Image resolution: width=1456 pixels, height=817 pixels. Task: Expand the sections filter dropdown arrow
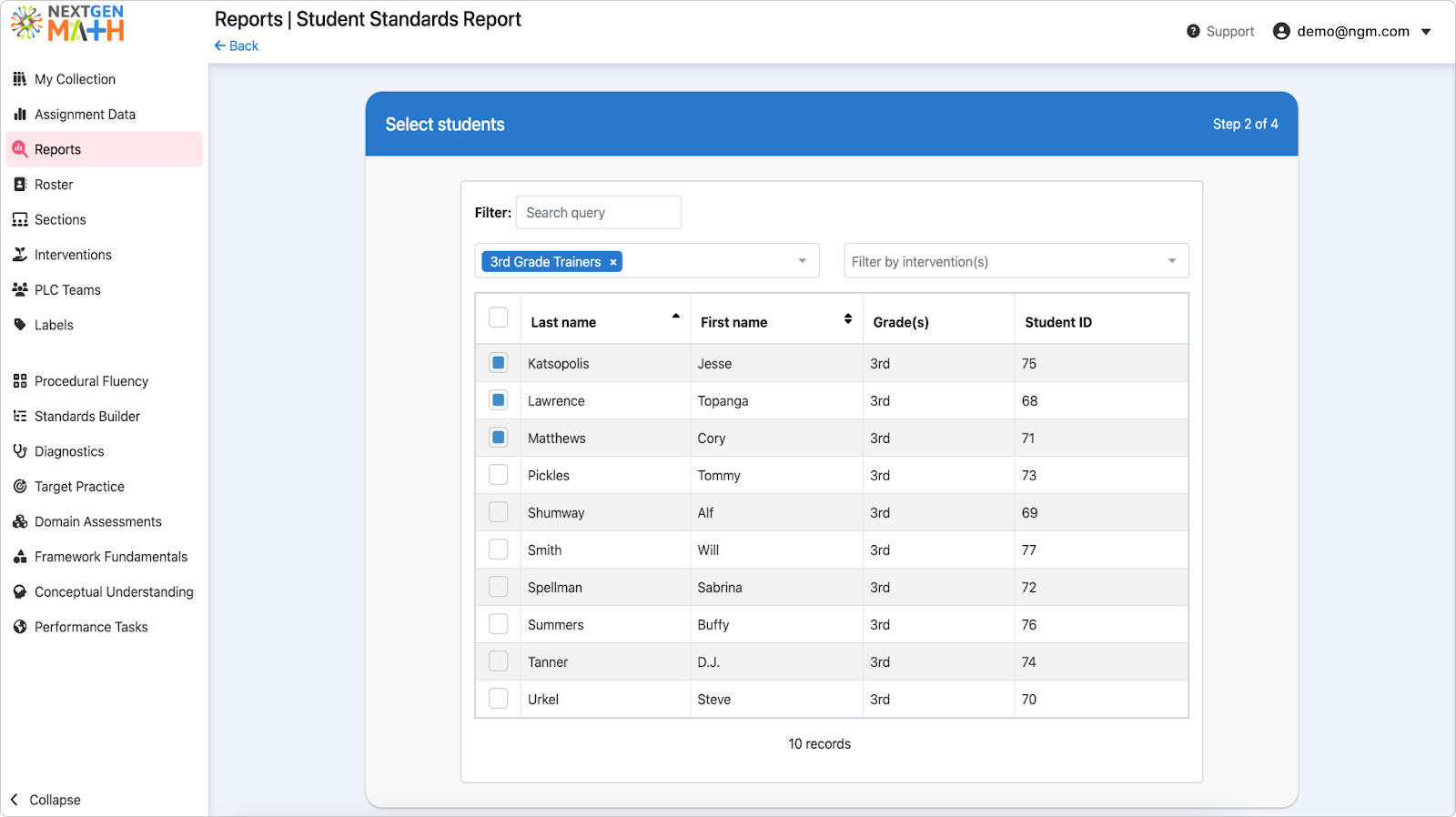coord(802,261)
